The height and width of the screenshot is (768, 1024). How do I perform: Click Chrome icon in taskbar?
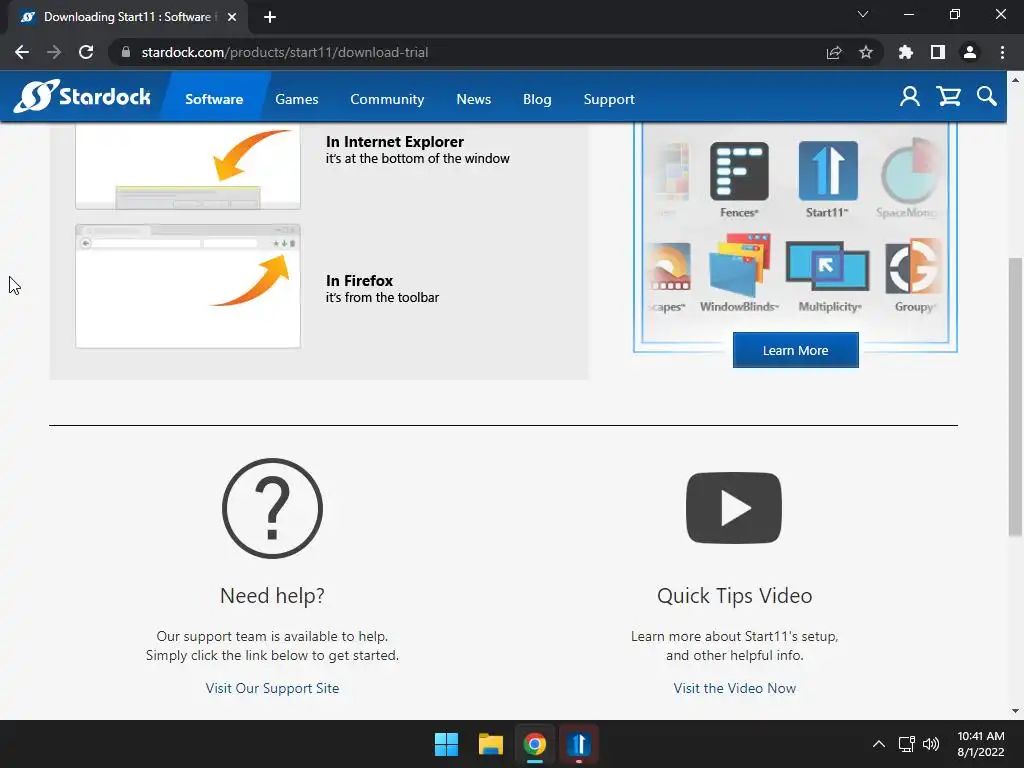pyautogui.click(x=535, y=744)
